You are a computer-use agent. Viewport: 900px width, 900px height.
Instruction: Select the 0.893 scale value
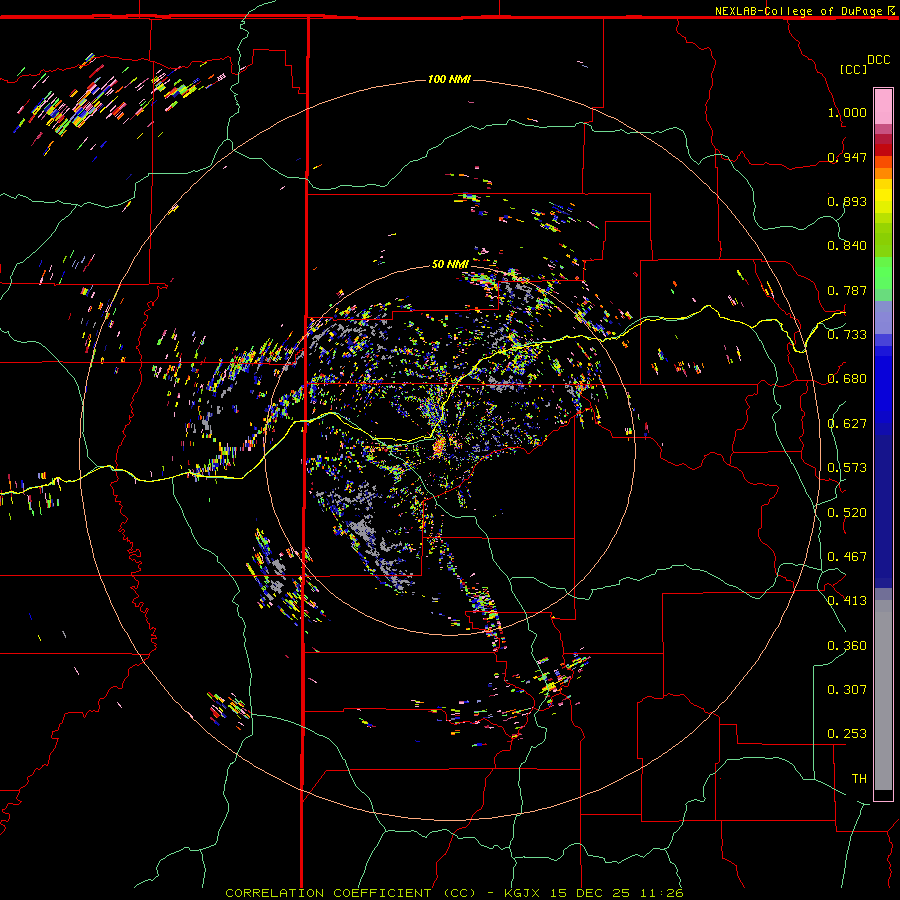click(847, 201)
